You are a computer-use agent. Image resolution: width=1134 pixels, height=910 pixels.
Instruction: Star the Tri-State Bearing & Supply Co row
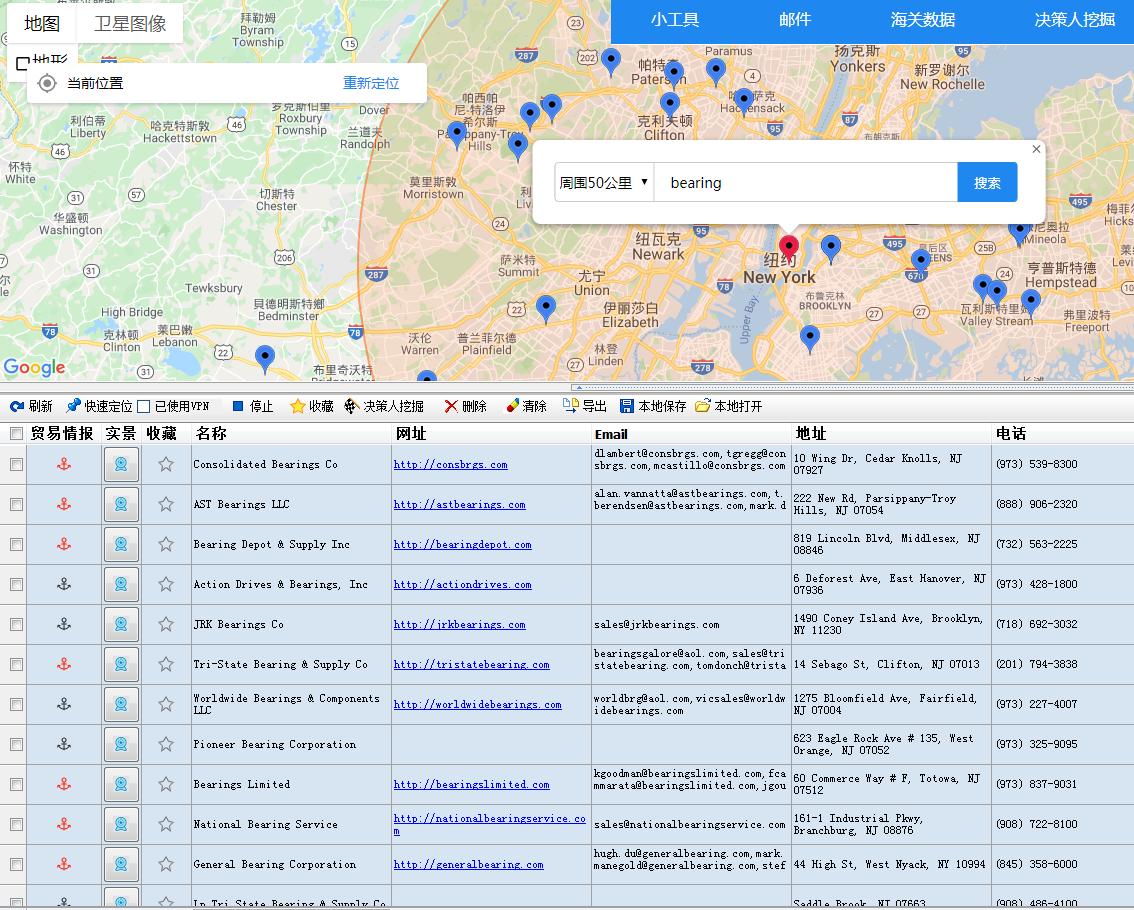point(166,664)
